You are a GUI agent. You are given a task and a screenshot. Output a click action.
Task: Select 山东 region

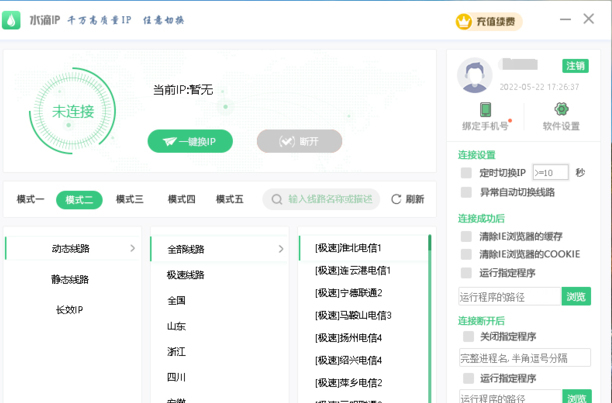176,326
